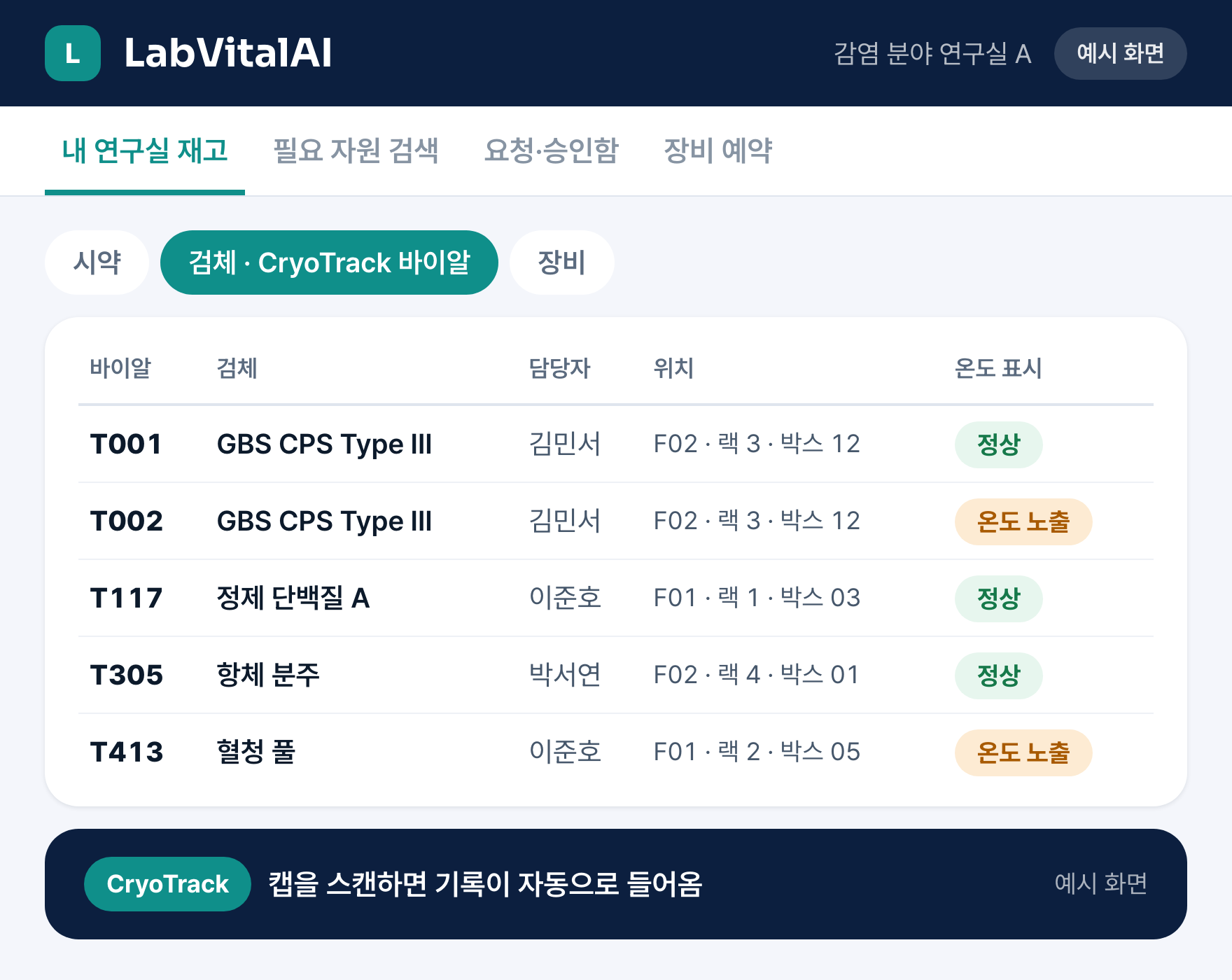Viewport: 1232px width, 980px height.
Task: Click 이준호 in the T413 row
Action: tap(565, 752)
